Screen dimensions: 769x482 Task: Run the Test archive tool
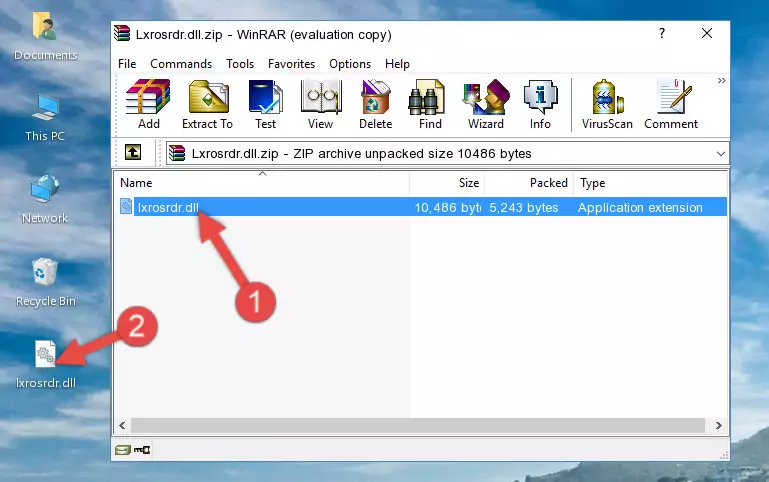point(265,104)
